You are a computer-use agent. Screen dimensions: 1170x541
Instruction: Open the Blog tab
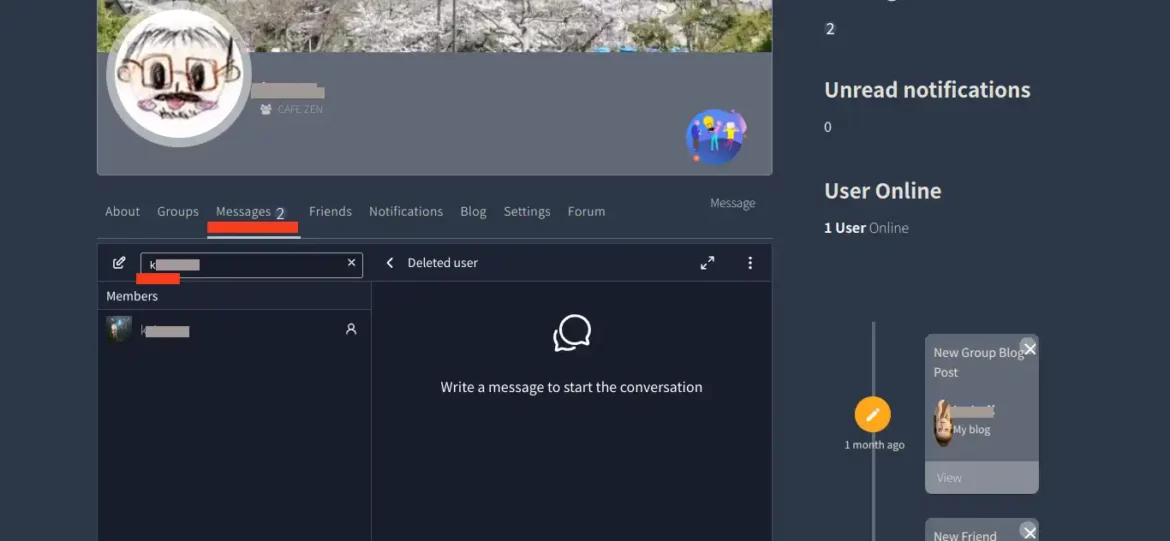473,211
